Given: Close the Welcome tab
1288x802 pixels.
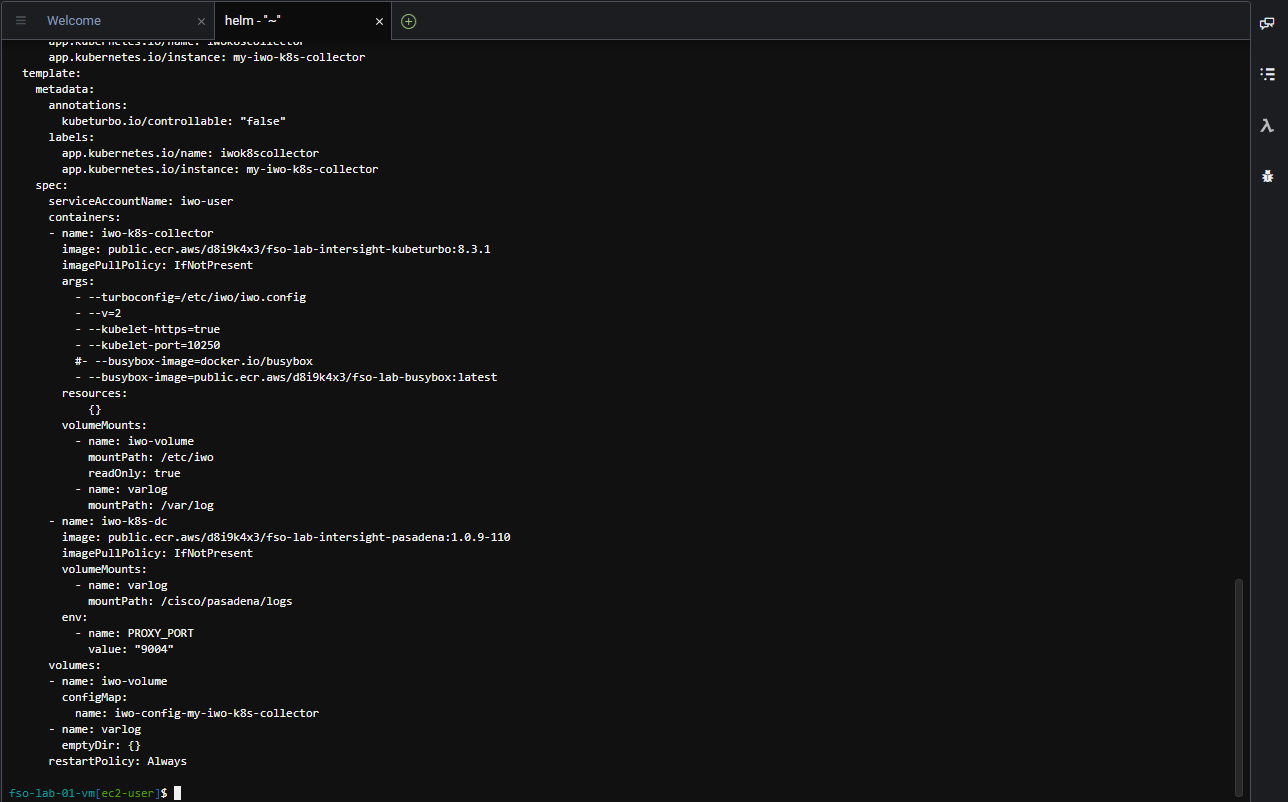Looking at the screenshot, I should pyautogui.click(x=202, y=21).
